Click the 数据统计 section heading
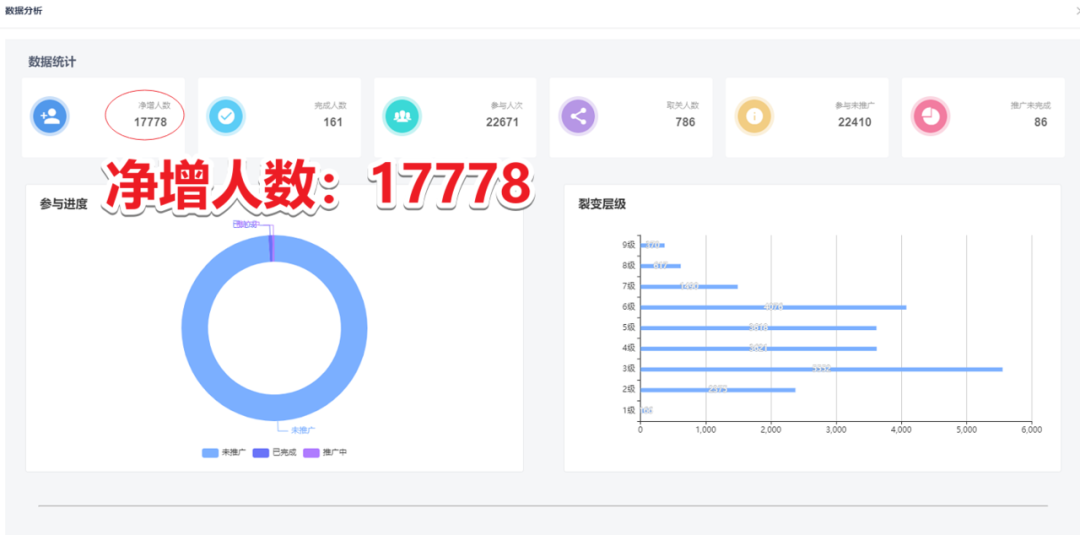 (x=52, y=61)
